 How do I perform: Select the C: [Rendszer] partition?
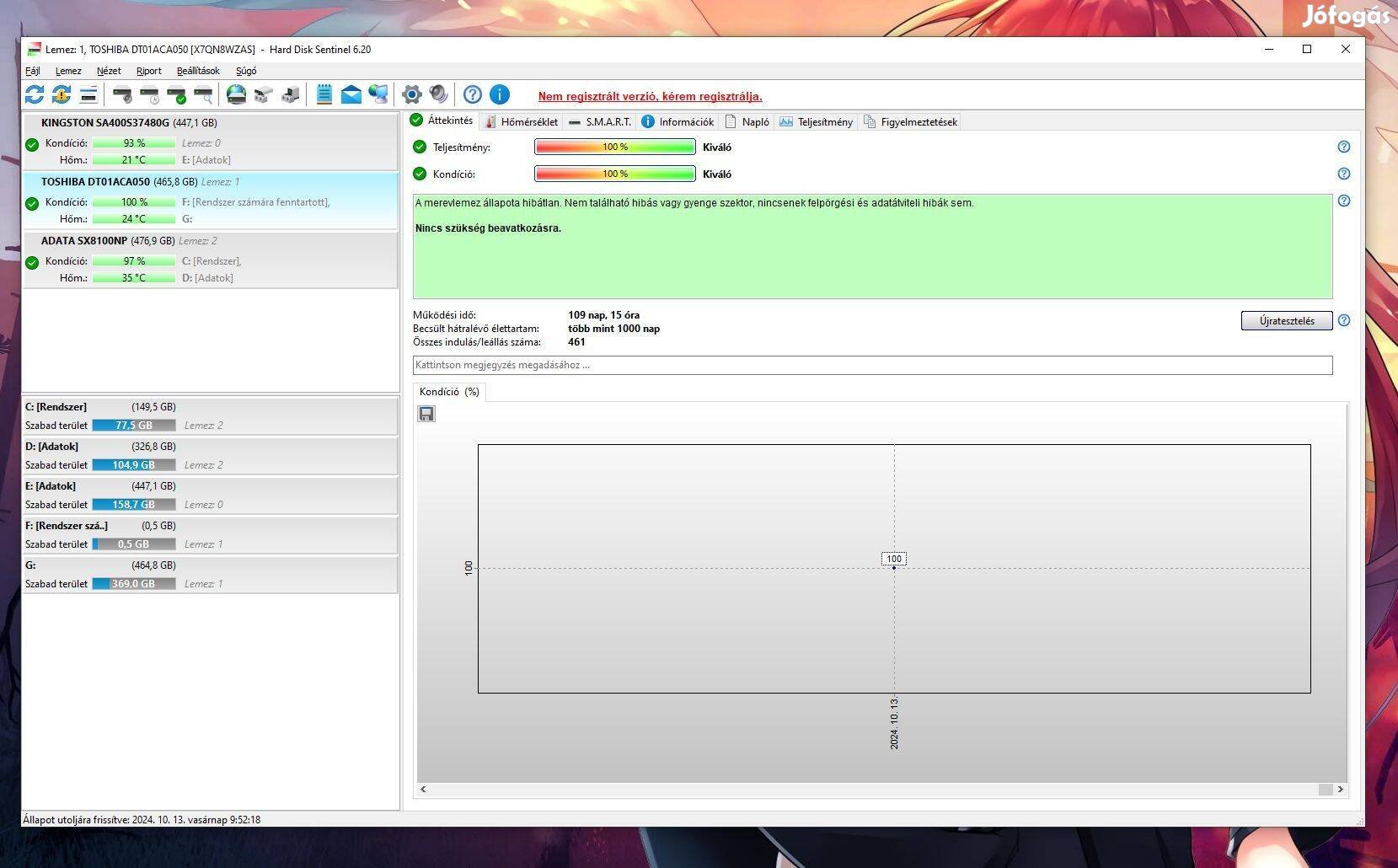click(210, 416)
